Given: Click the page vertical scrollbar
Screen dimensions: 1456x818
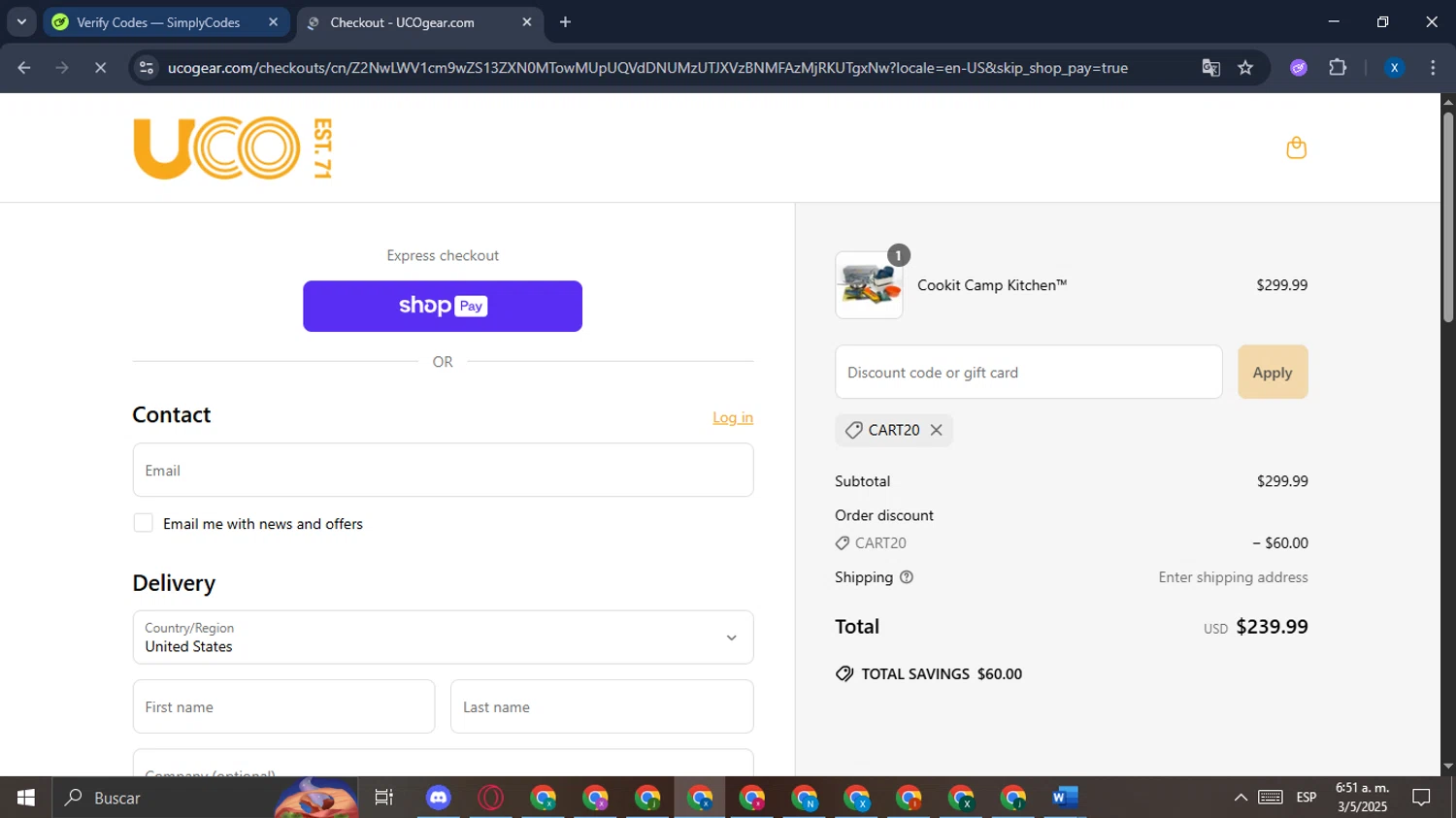Looking at the screenshot, I should coord(1448,218).
